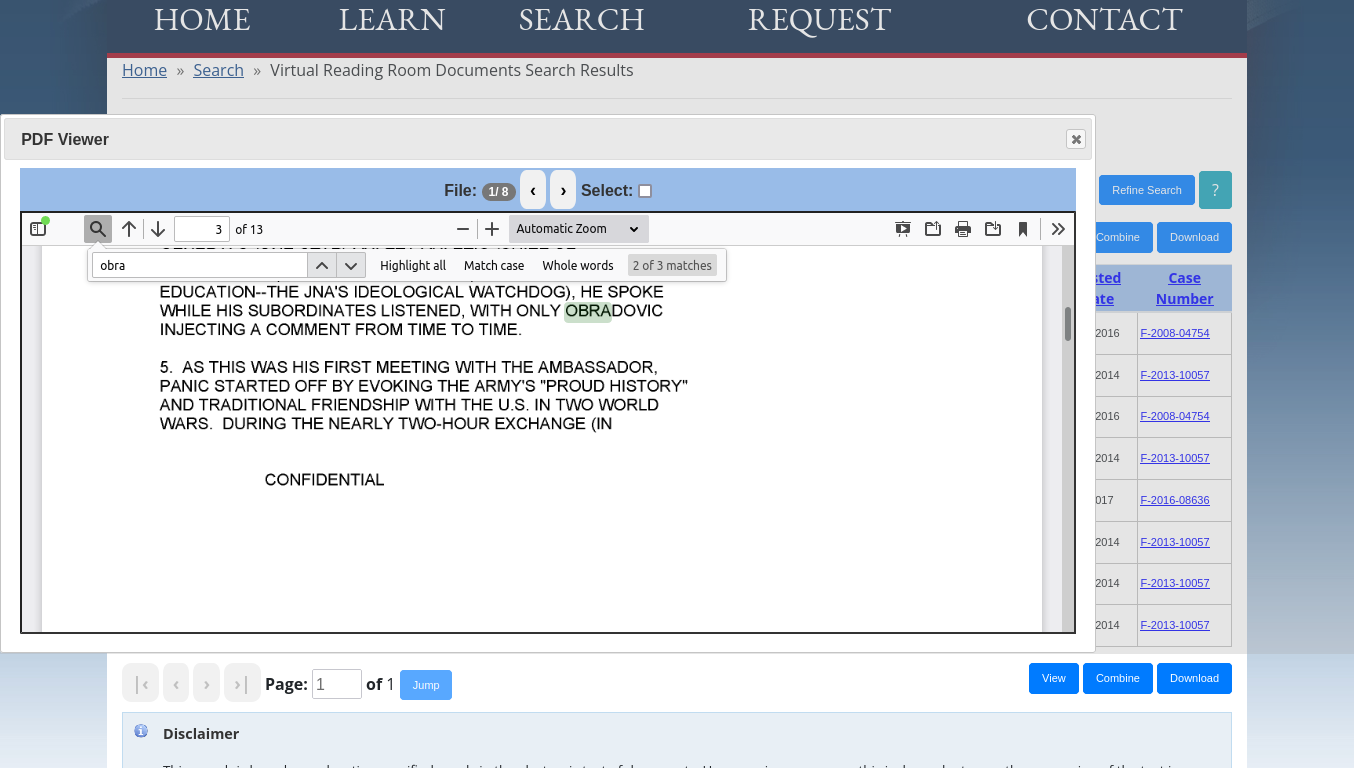Find next match of 'obra'
This screenshot has height=768, width=1354.
[351, 265]
